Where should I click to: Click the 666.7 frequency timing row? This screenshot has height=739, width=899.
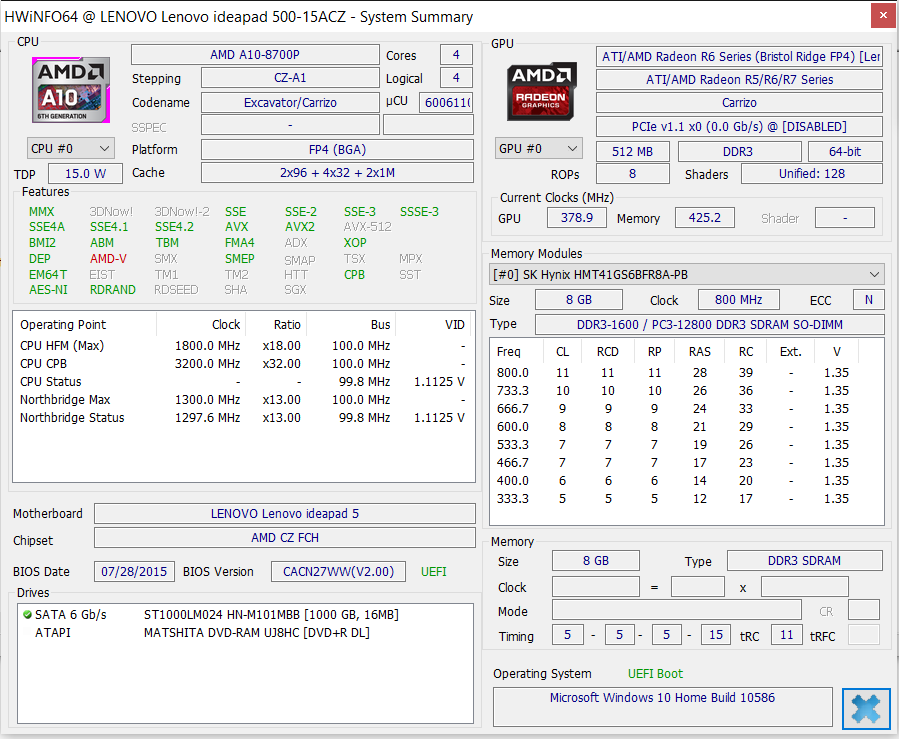(x=686, y=409)
